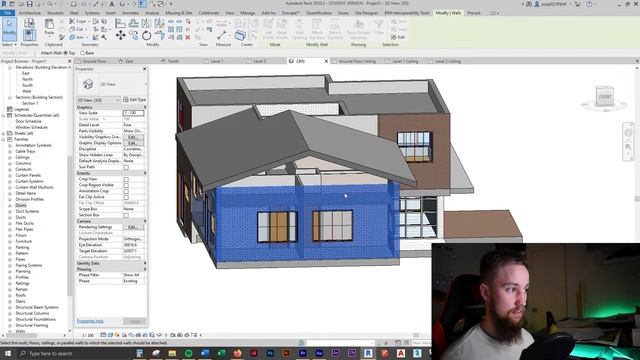Click the Text 'A' quick access icon
640x360 pixels.
112,4
